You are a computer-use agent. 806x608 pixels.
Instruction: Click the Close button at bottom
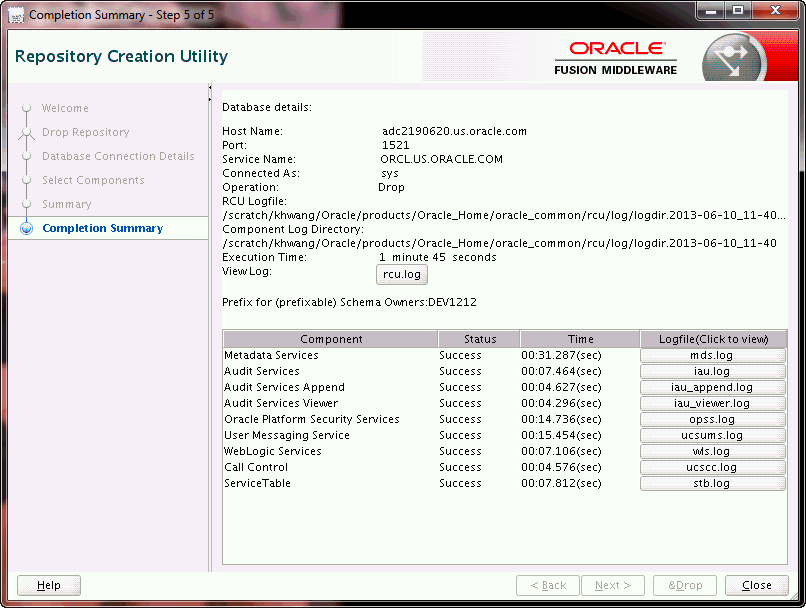pyautogui.click(x=757, y=585)
